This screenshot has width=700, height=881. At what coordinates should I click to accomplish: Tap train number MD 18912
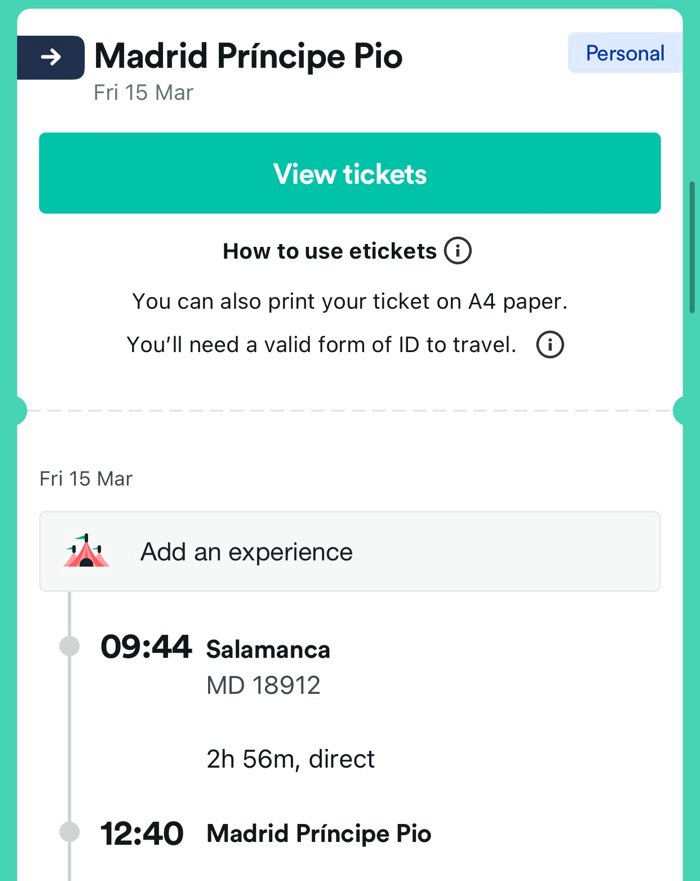click(x=263, y=686)
